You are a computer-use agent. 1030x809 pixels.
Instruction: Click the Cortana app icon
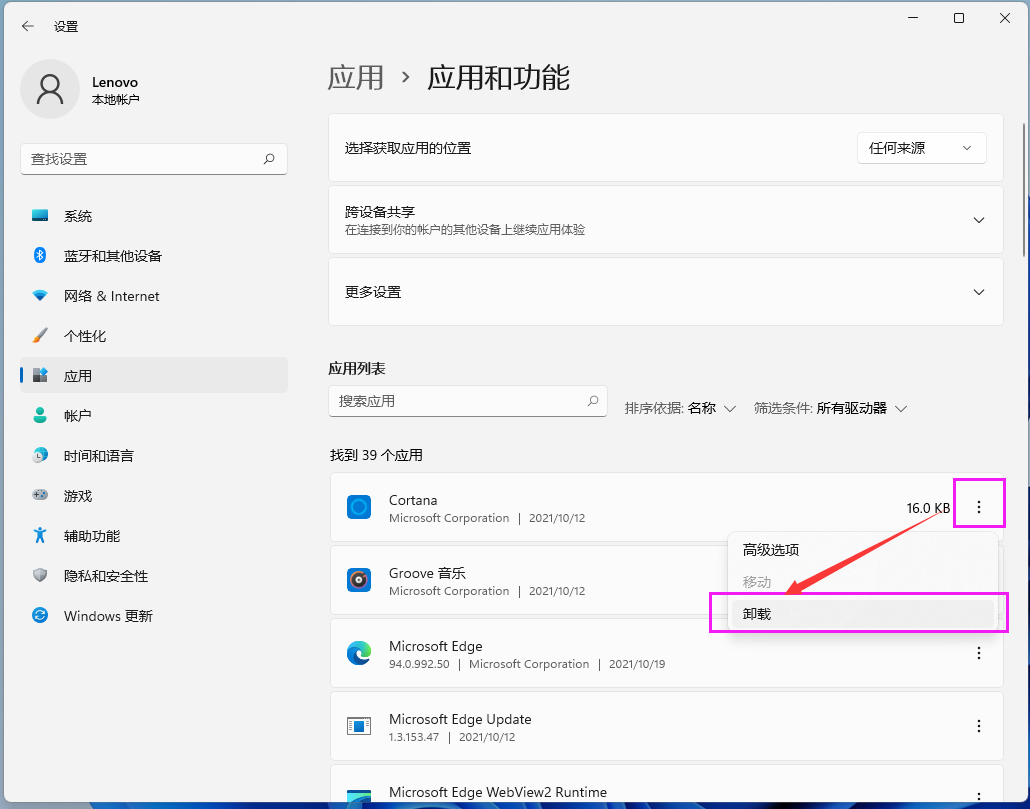coord(359,507)
